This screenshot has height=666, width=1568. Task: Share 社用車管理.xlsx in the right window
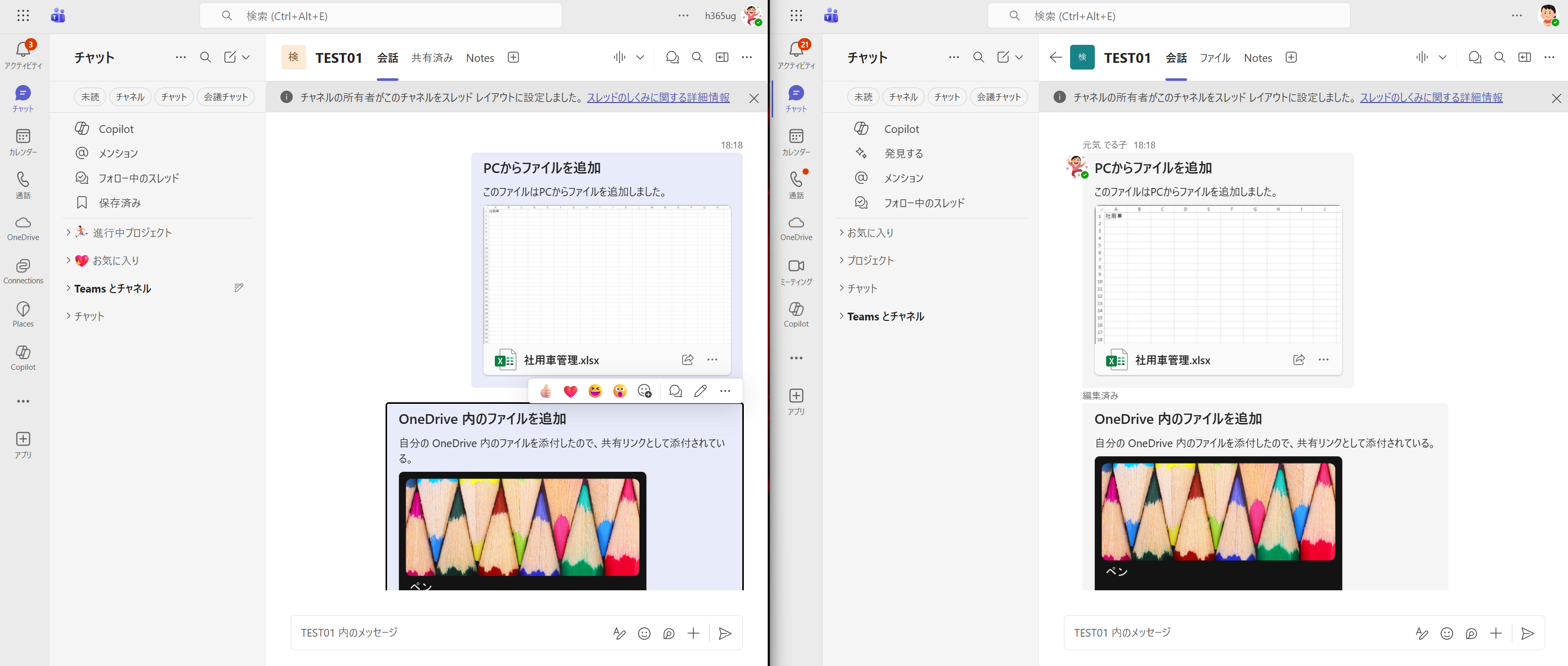click(1298, 360)
